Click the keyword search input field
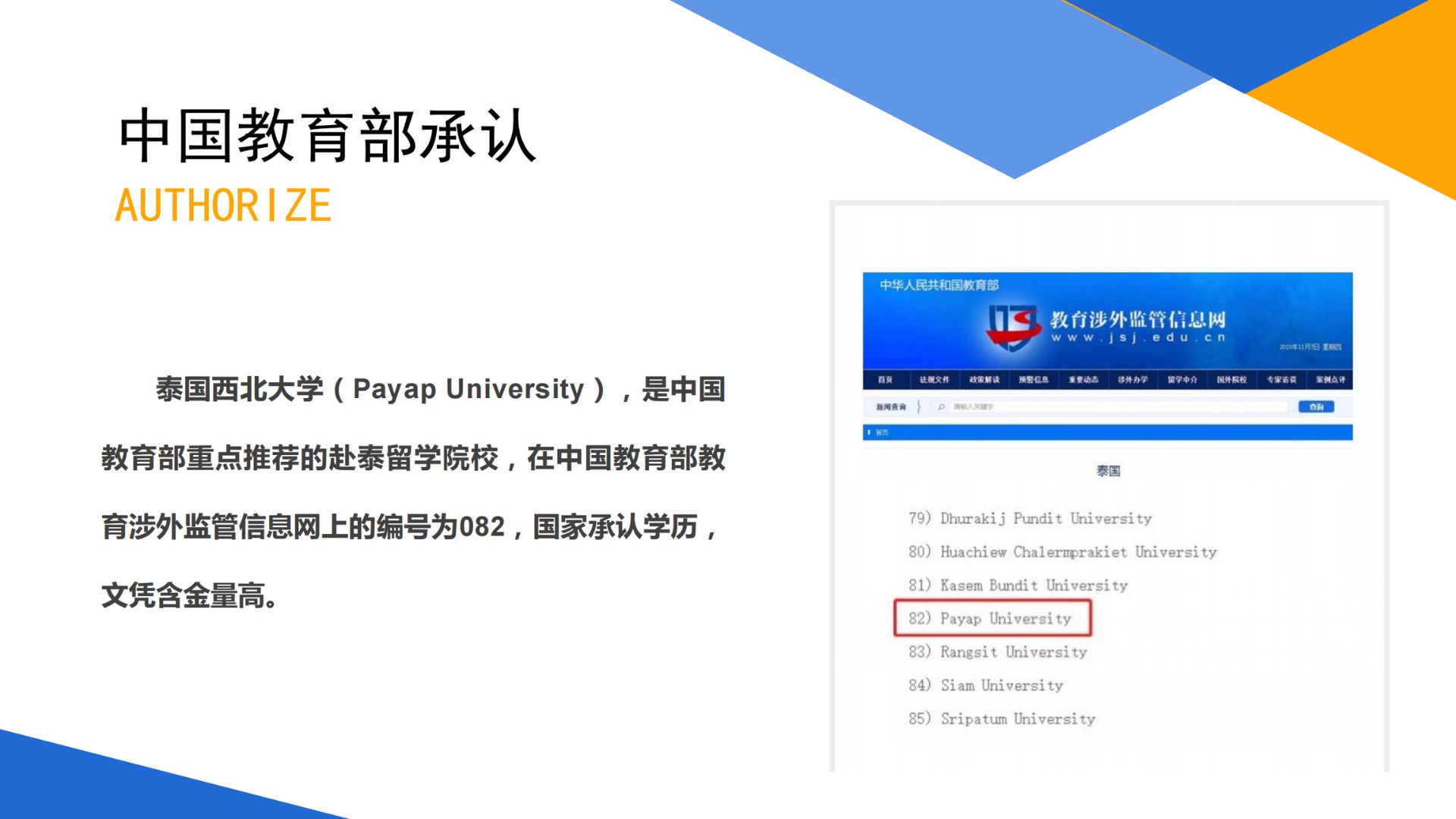 (x=1109, y=407)
